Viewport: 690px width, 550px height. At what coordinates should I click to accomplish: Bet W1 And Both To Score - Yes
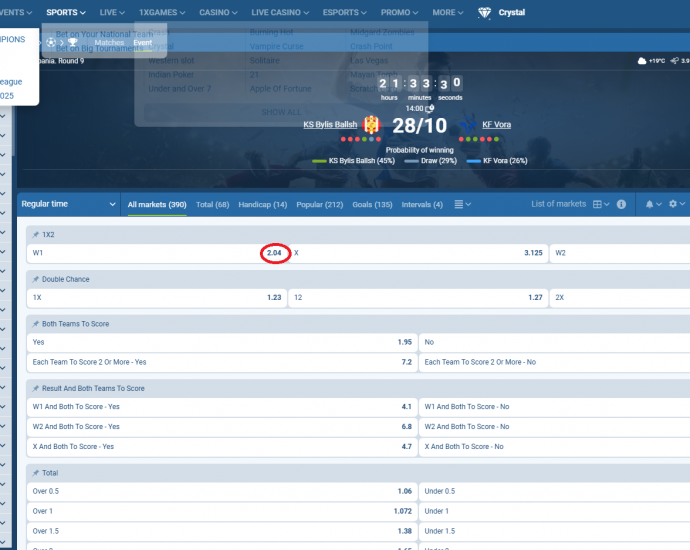(x=222, y=407)
